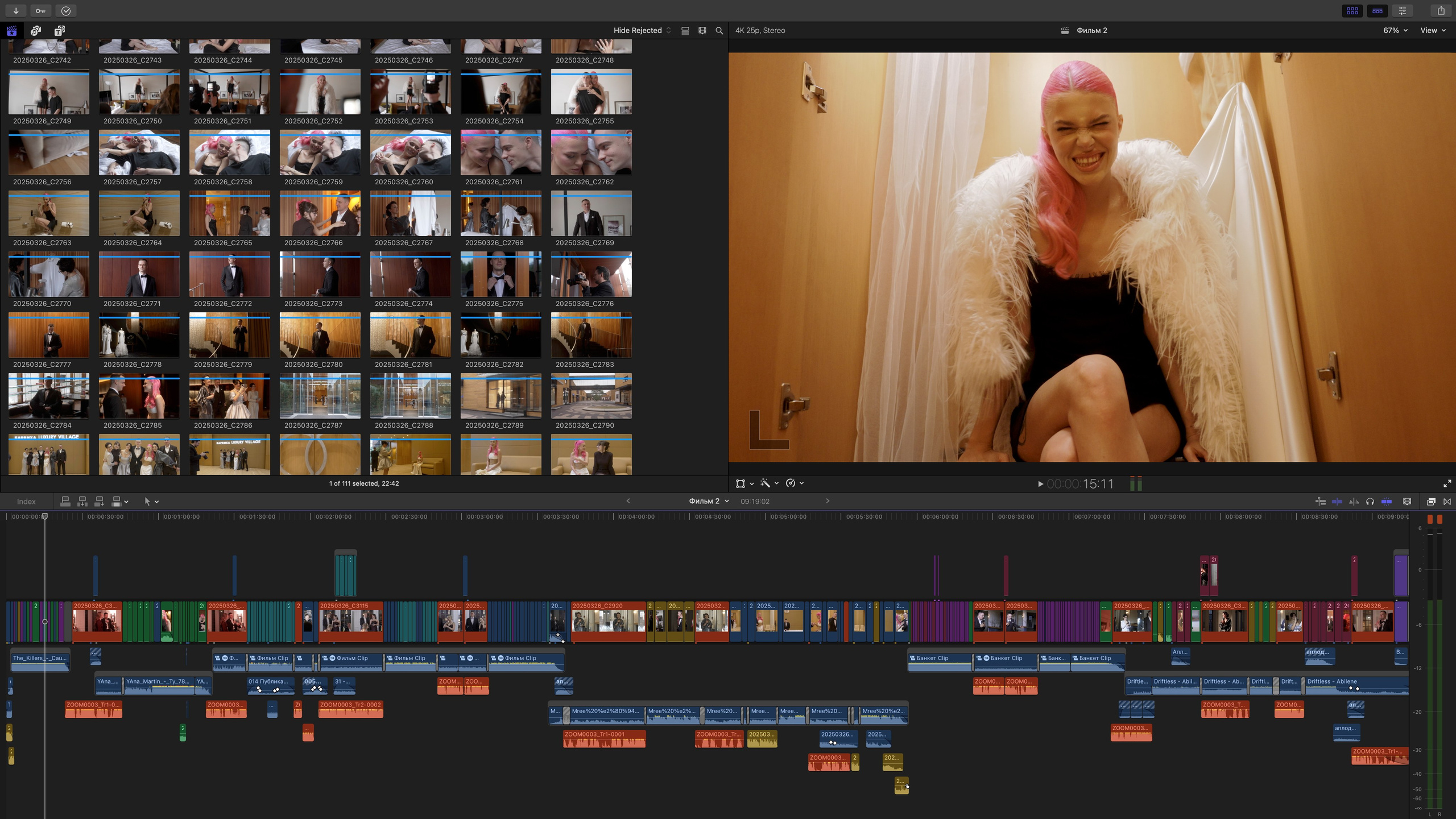
Task: Insert selected clip into the timeline
Action: click(x=82, y=501)
